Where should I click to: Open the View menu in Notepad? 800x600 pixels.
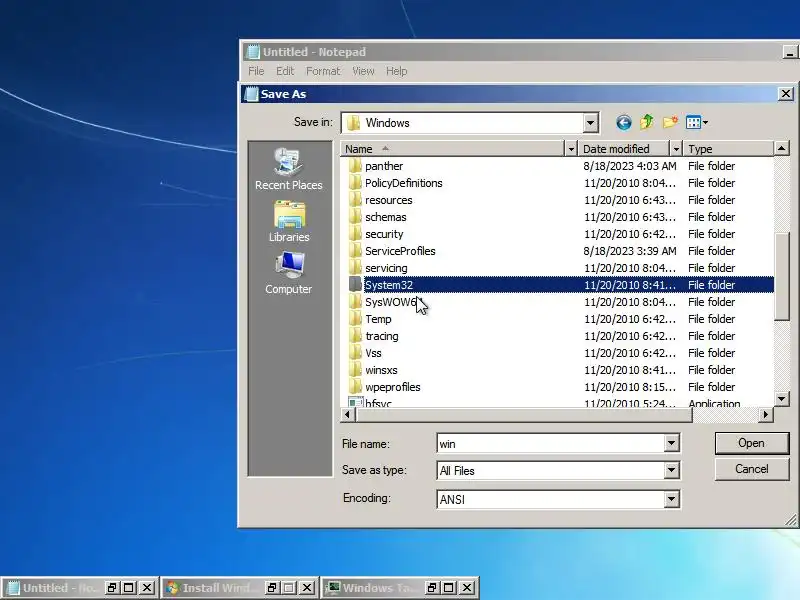click(363, 71)
